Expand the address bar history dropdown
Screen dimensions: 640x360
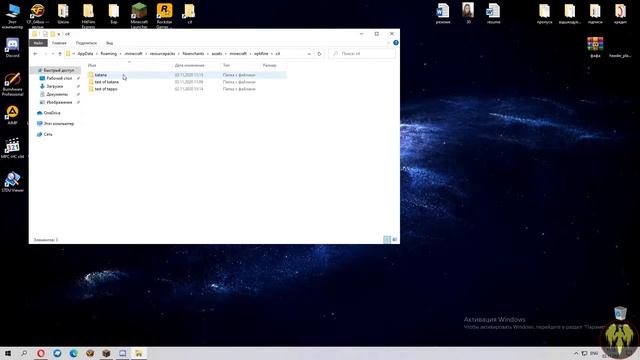coord(309,53)
